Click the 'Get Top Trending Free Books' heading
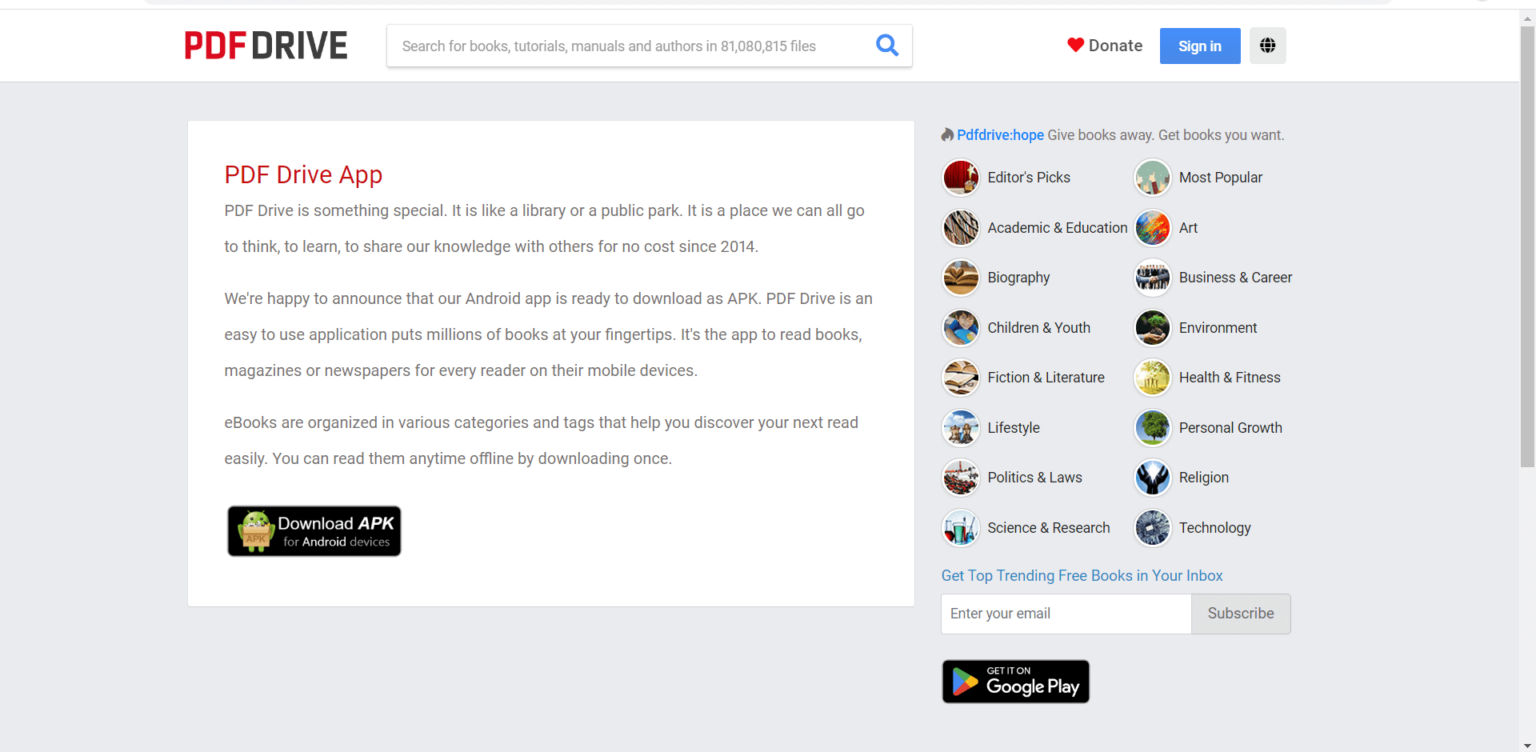 click(1082, 576)
